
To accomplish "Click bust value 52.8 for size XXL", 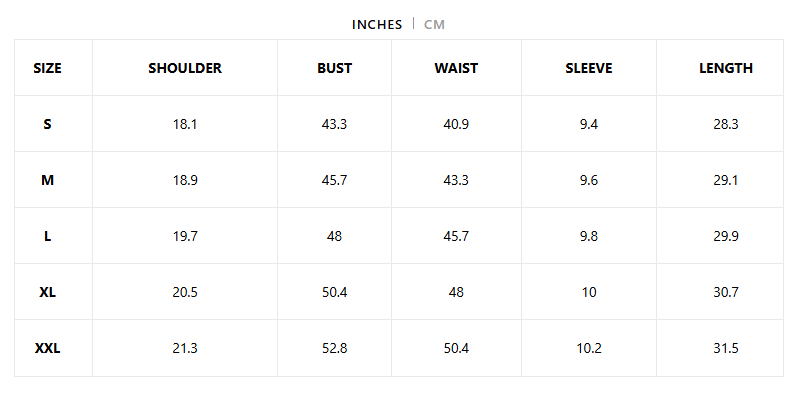I will (335, 348).
